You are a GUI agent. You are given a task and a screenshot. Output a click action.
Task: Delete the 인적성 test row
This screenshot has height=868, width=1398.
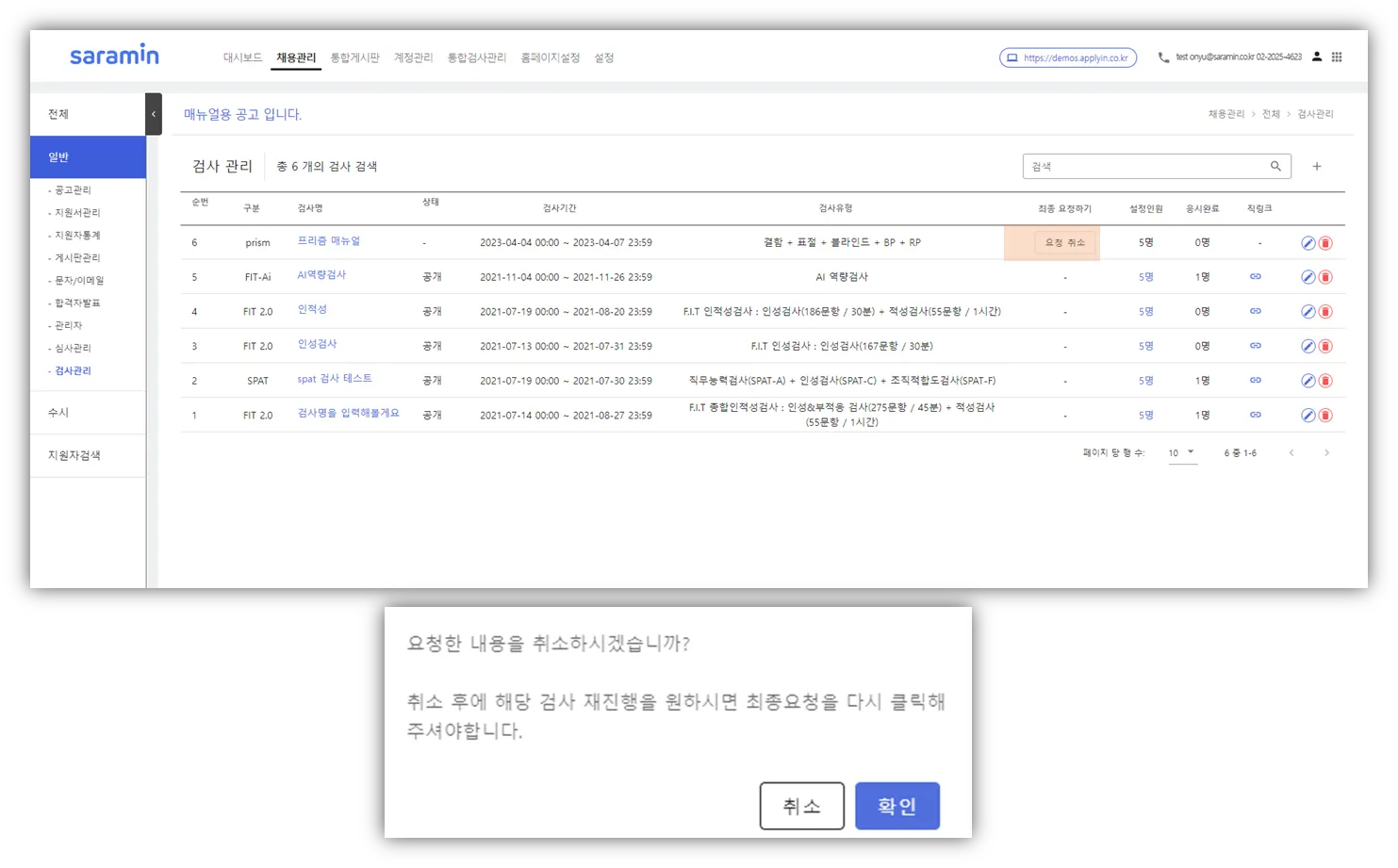(1325, 312)
